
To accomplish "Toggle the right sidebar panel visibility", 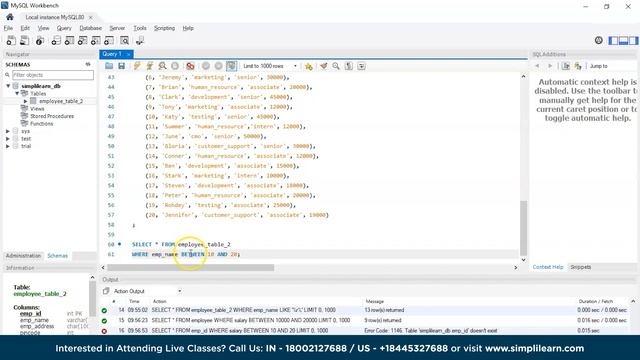I will point(633,40).
